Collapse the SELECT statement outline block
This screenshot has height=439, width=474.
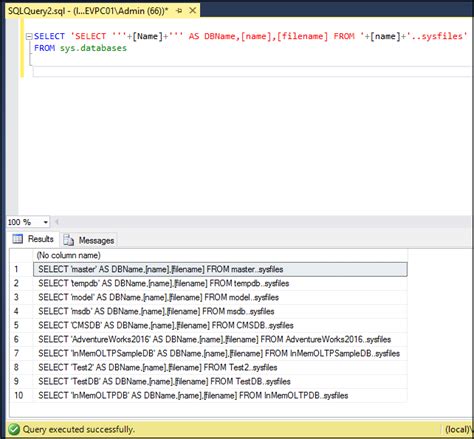point(29,36)
